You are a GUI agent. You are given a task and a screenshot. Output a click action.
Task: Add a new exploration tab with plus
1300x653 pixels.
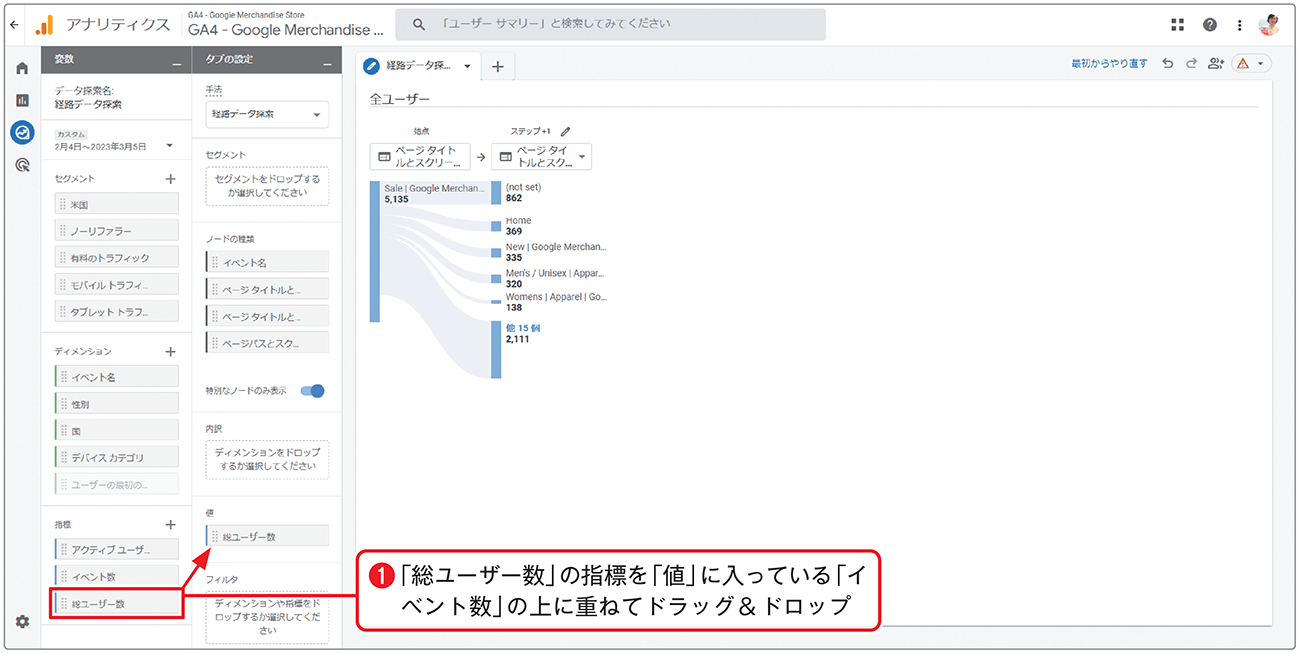497,66
